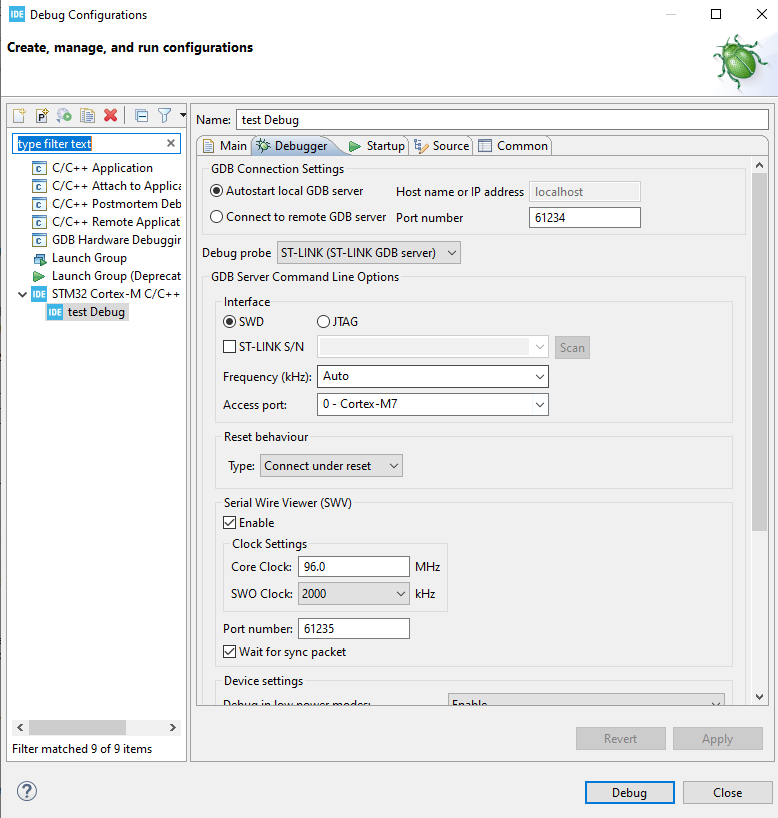Screen dimensions: 778x818
Task: Click the help question mark icon
Action: [x=27, y=791]
